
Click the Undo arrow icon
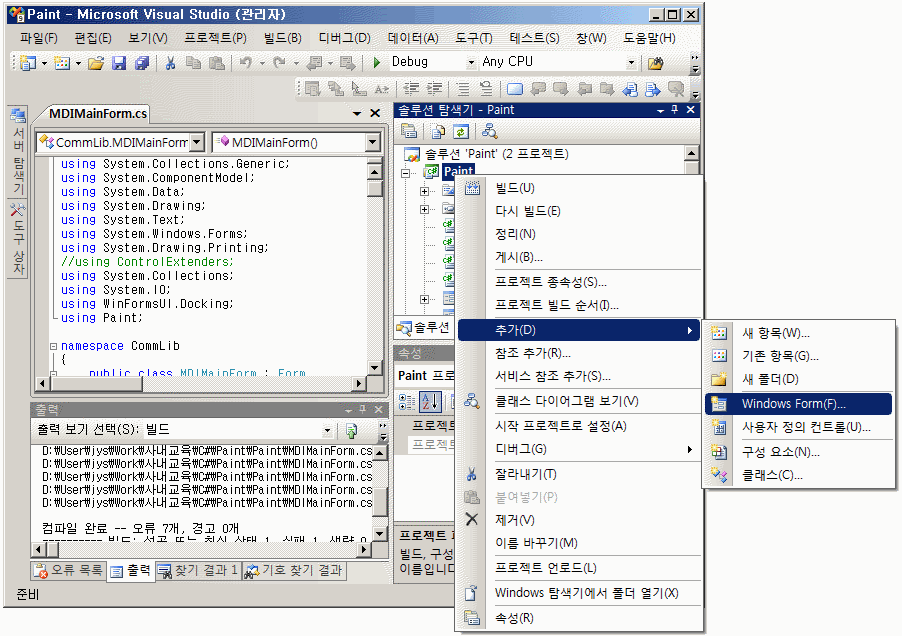(246, 63)
